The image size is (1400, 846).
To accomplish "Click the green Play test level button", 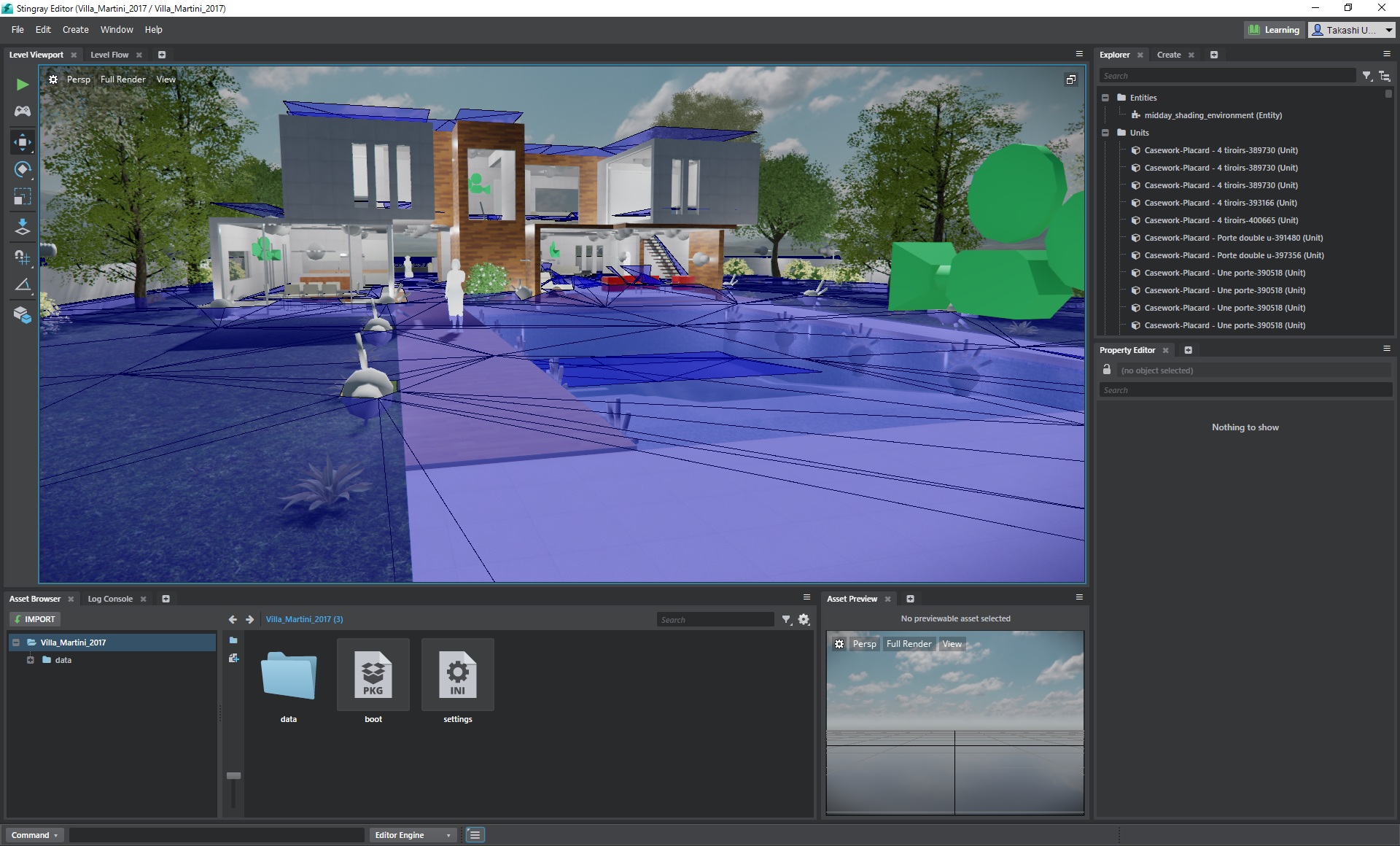I will point(23,85).
